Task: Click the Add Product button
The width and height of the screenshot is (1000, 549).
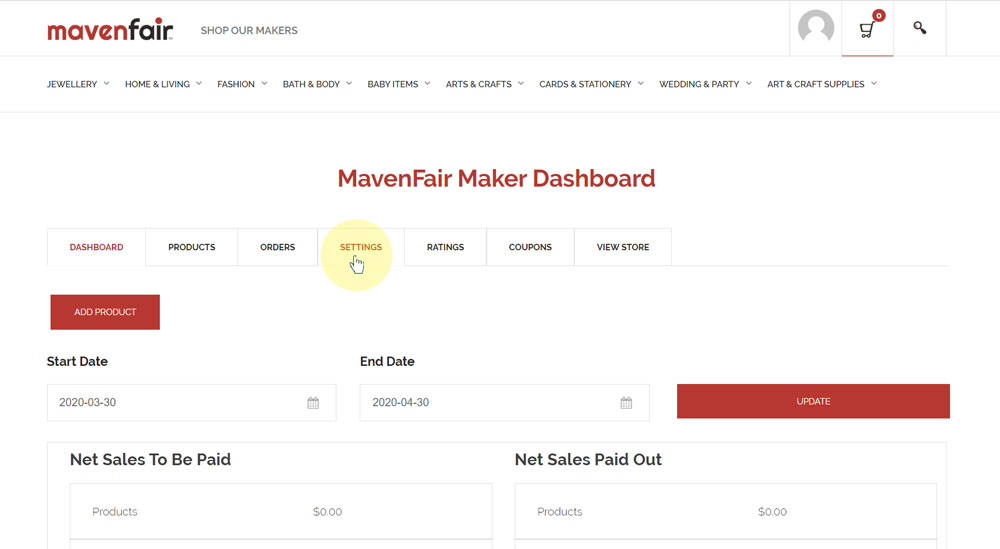Action: click(105, 312)
